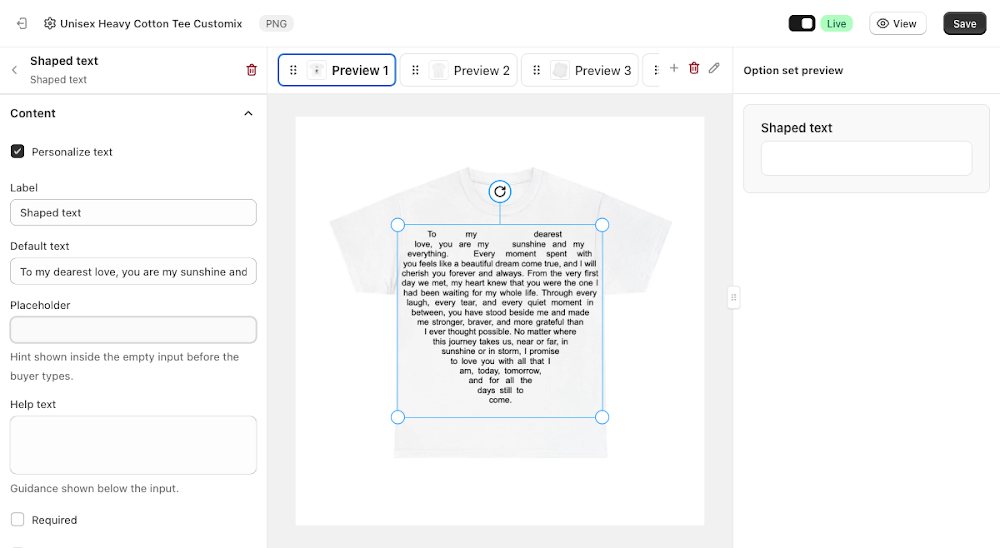Click the right panel resize grip
This screenshot has width=1000, height=548.
coord(733,297)
